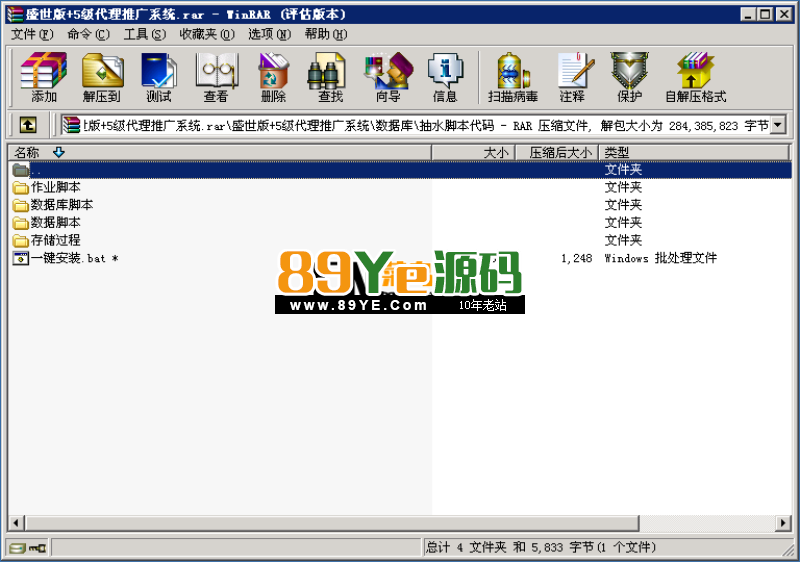Click 扫描病毒 (Virus Scan) icon
The height and width of the screenshot is (562, 800).
[513, 78]
